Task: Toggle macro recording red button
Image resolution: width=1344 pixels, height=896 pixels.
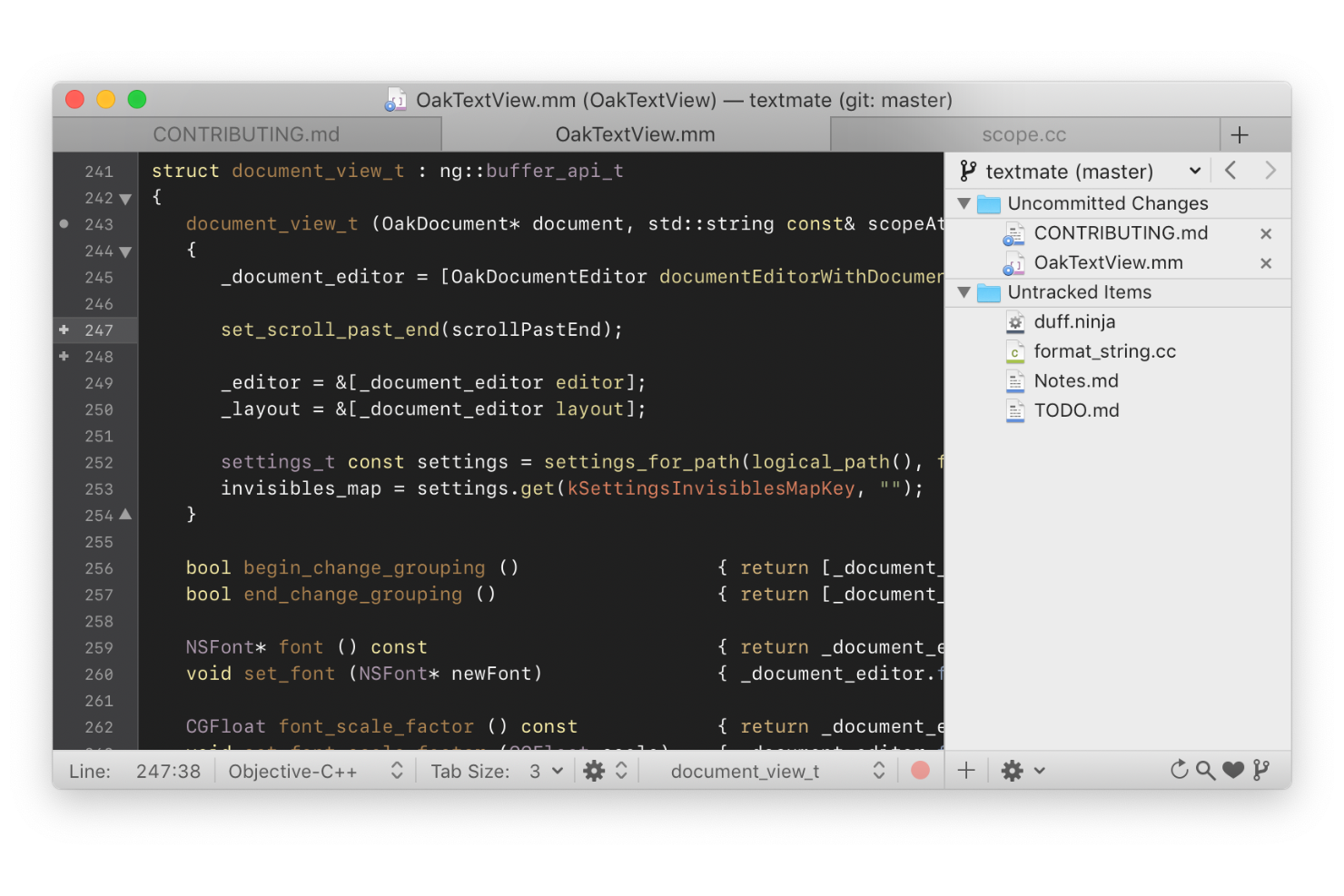Action: (x=920, y=771)
